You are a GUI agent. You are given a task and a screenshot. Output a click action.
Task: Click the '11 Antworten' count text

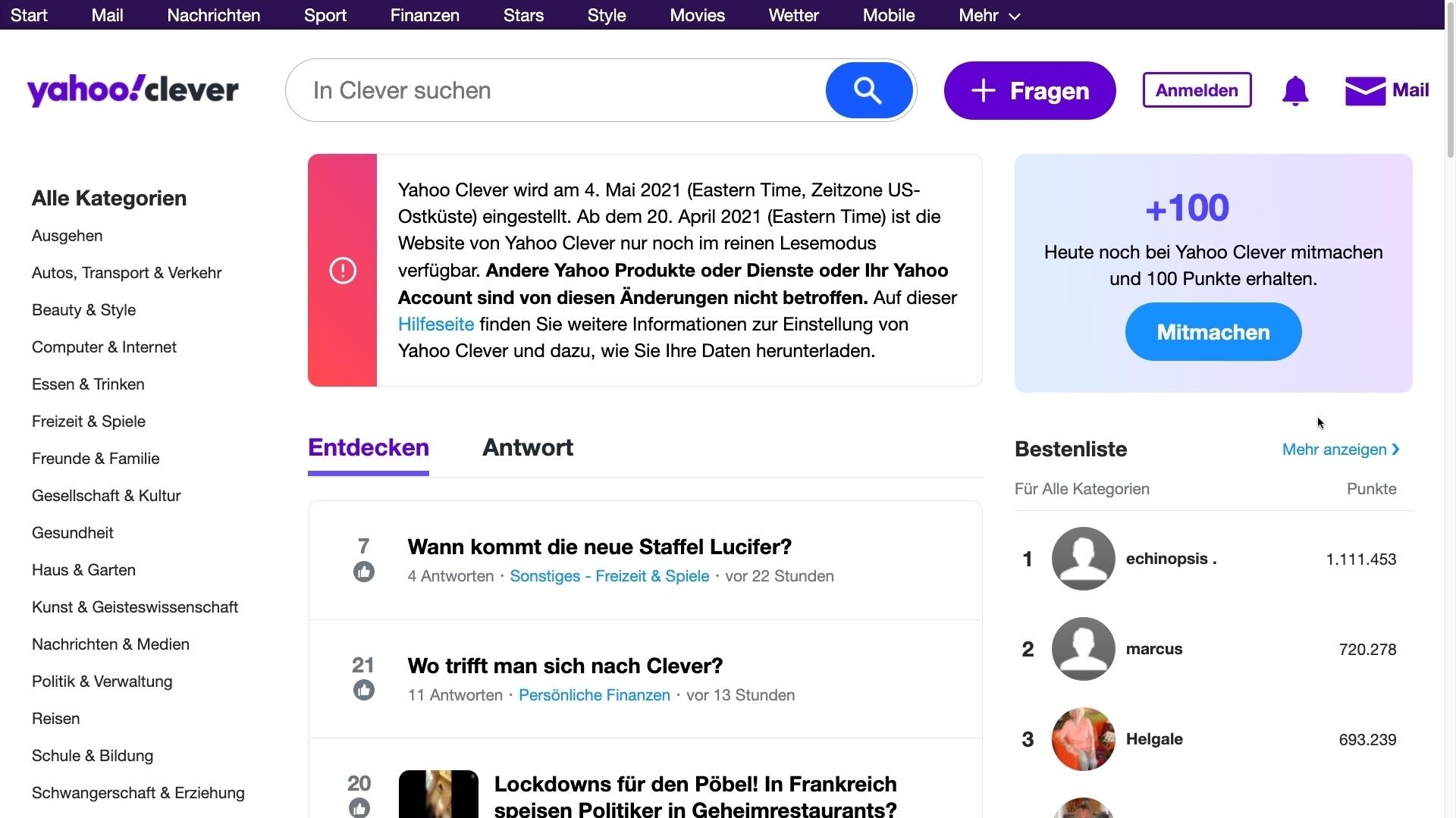coord(455,695)
